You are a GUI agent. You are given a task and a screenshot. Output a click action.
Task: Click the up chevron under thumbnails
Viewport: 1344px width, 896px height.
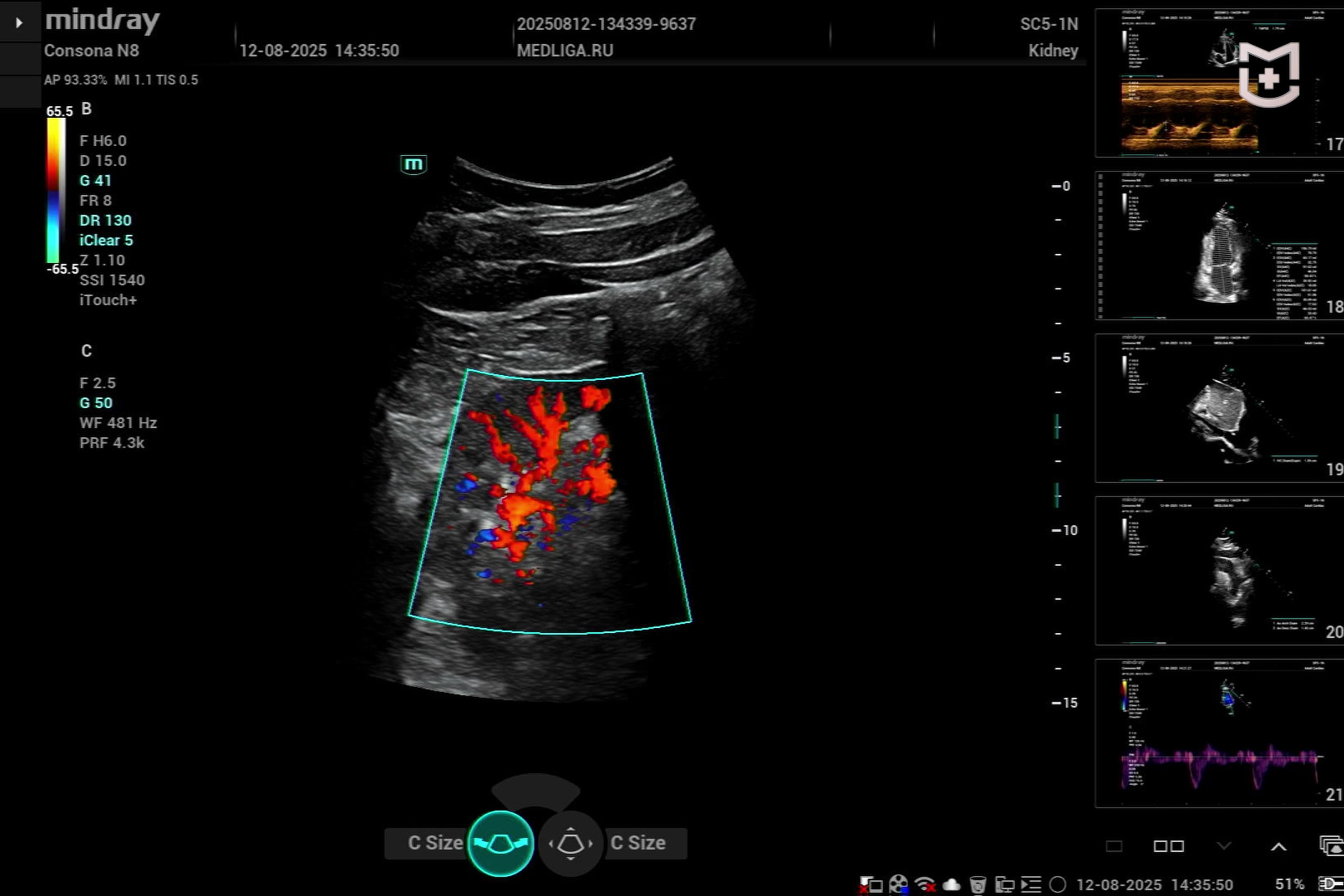click(1278, 846)
